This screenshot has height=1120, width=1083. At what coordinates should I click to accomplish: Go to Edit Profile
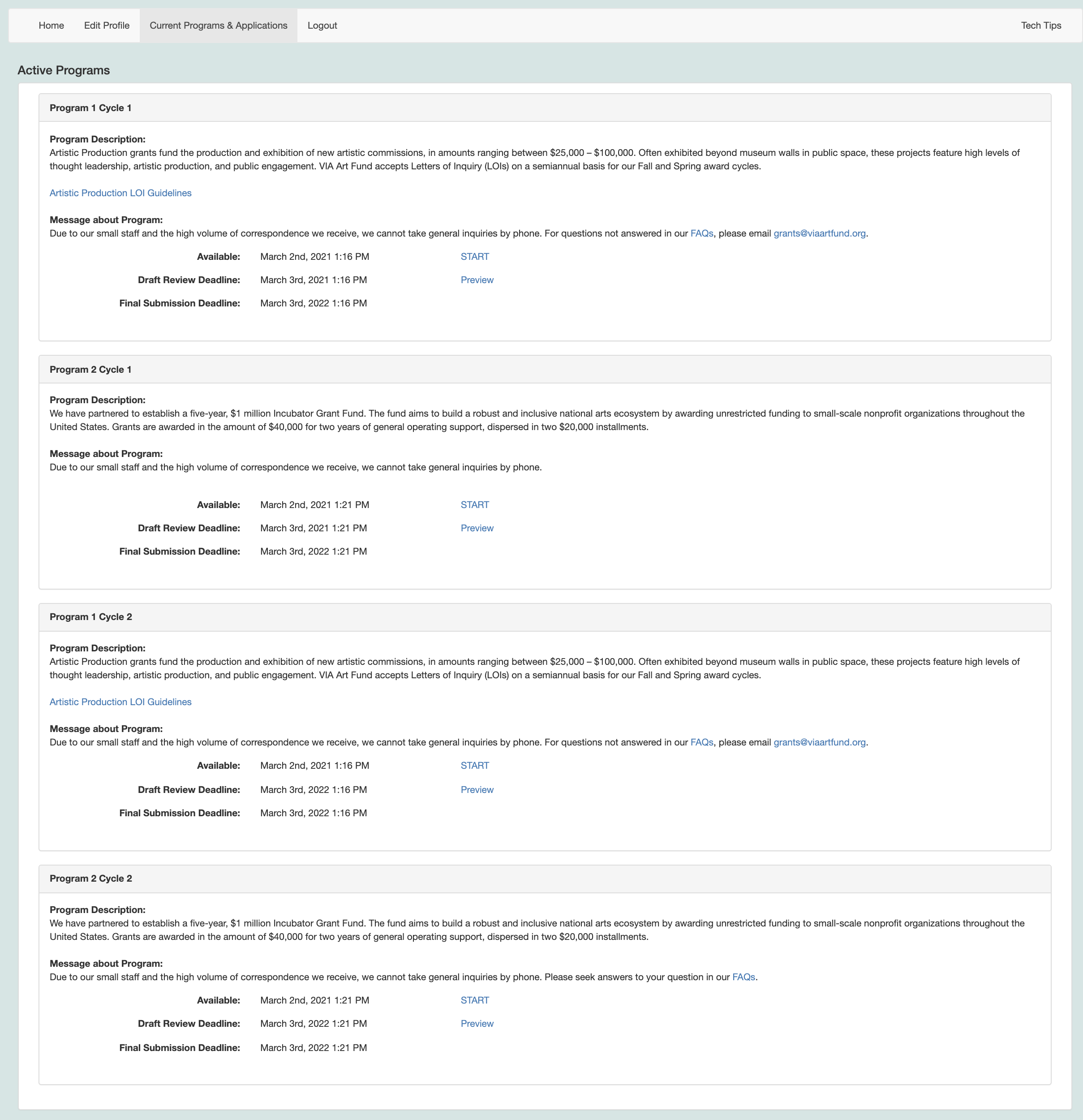[107, 26]
